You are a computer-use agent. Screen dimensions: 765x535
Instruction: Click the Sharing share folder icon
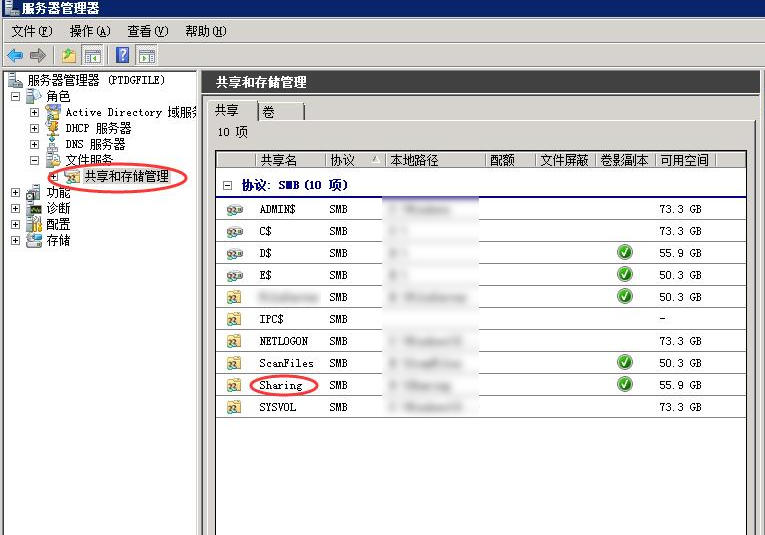point(234,385)
